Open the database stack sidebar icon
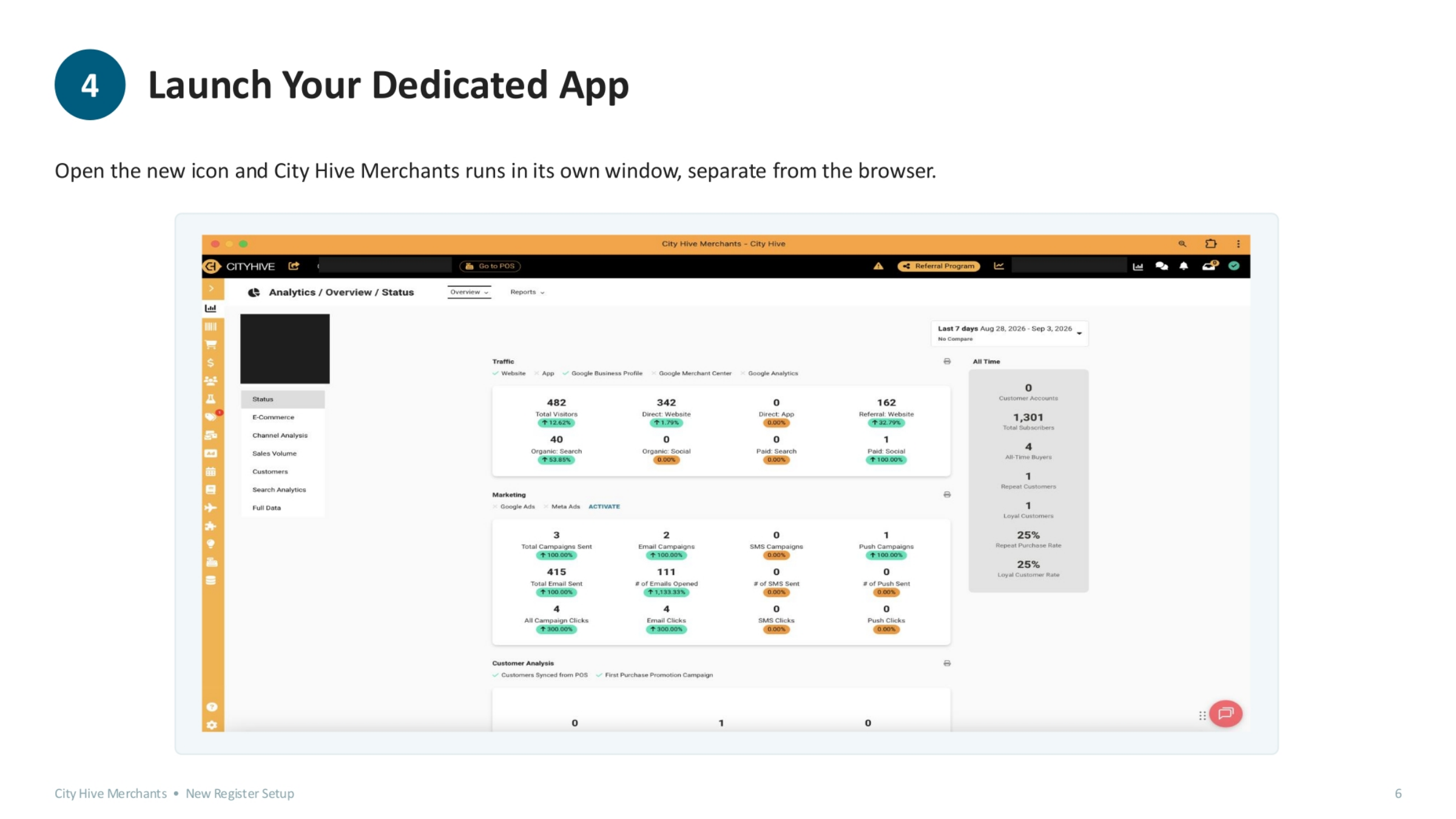The image size is (1456, 819). [x=211, y=581]
